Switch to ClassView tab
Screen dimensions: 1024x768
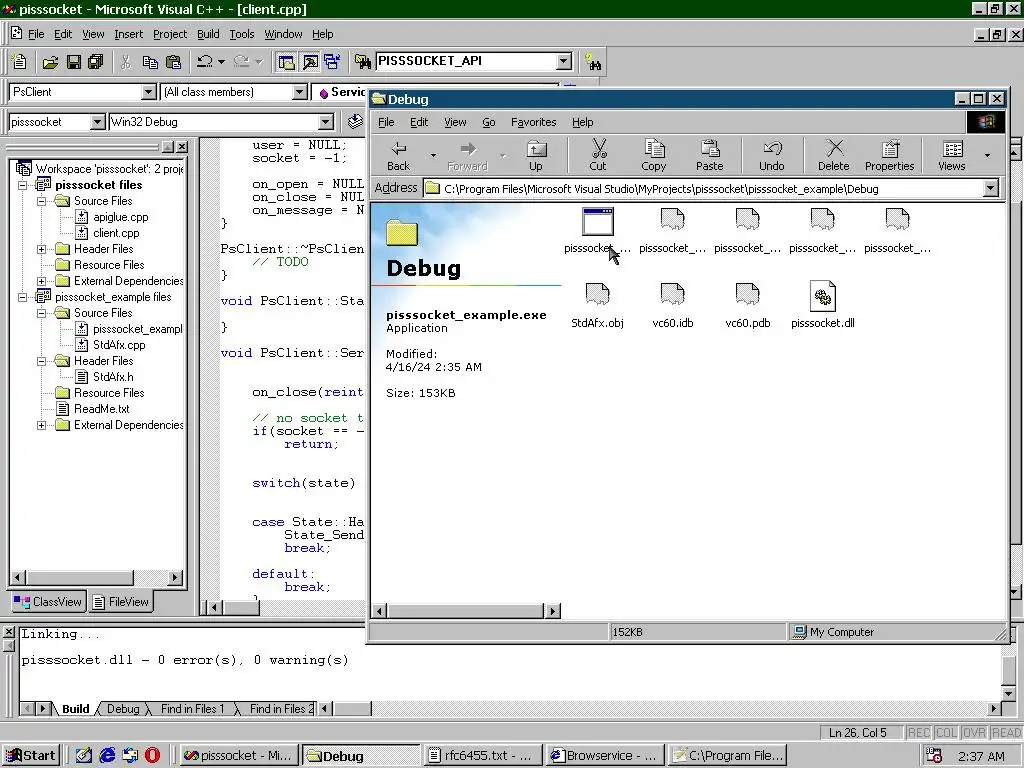coord(48,601)
